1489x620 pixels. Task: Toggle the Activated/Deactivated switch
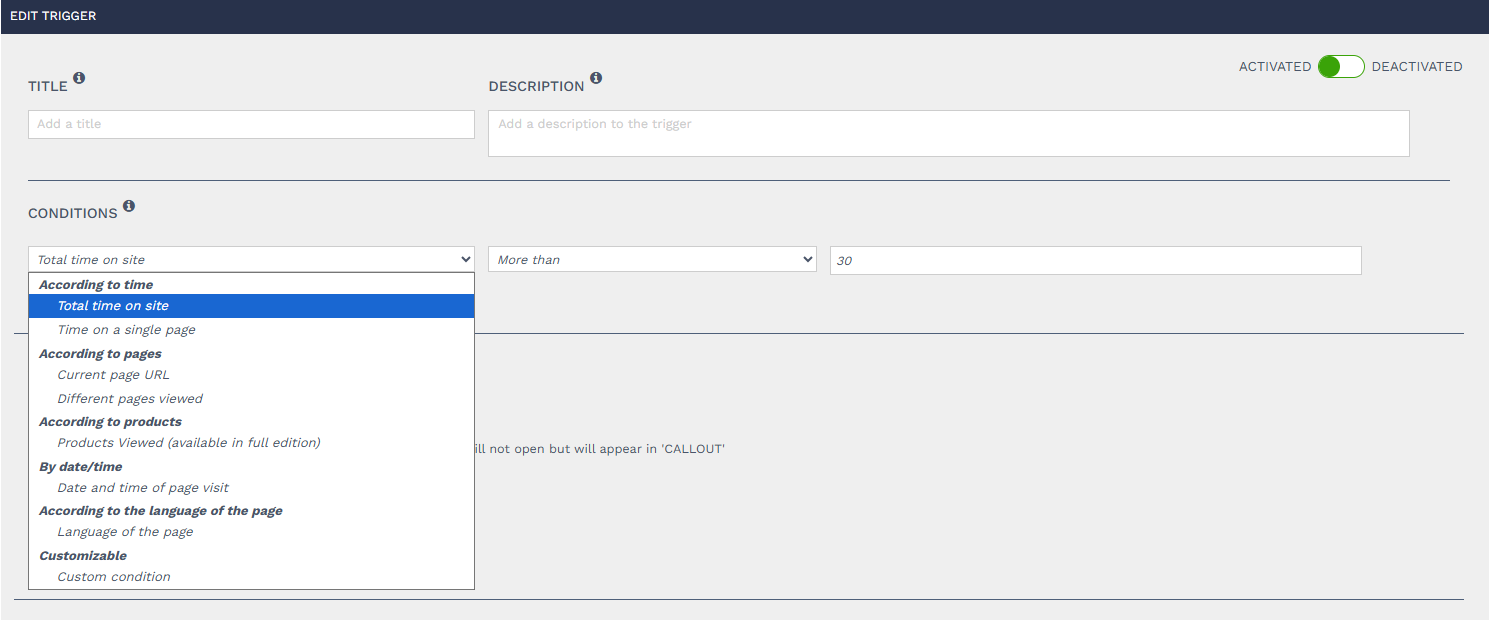pyautogui.click(x=1340, y=67)
